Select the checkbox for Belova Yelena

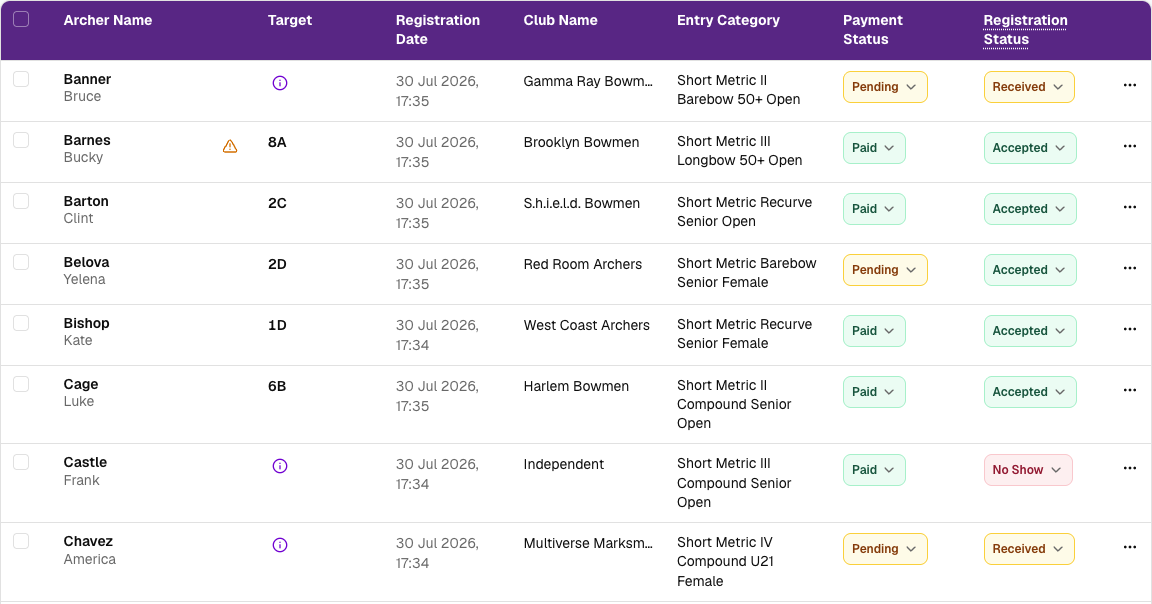tap(21, 262)
